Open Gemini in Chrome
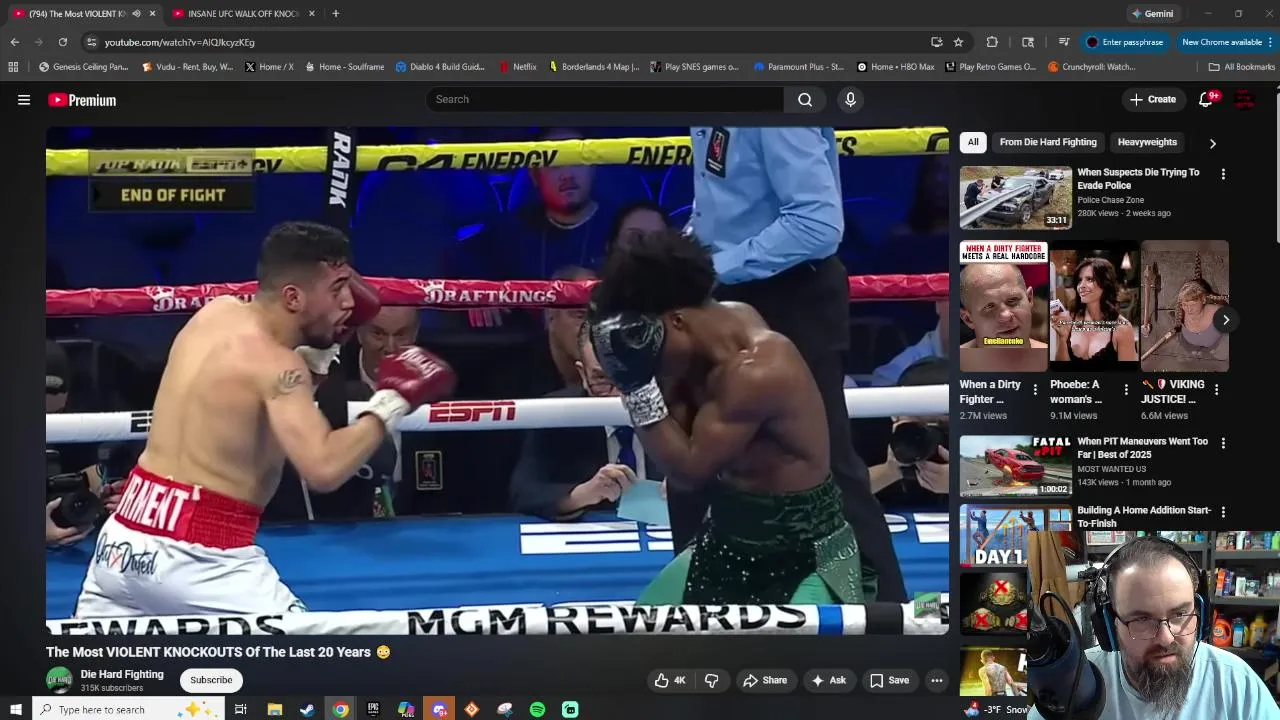Viewport: 1280px width, 720px height. pos(1152,14)
